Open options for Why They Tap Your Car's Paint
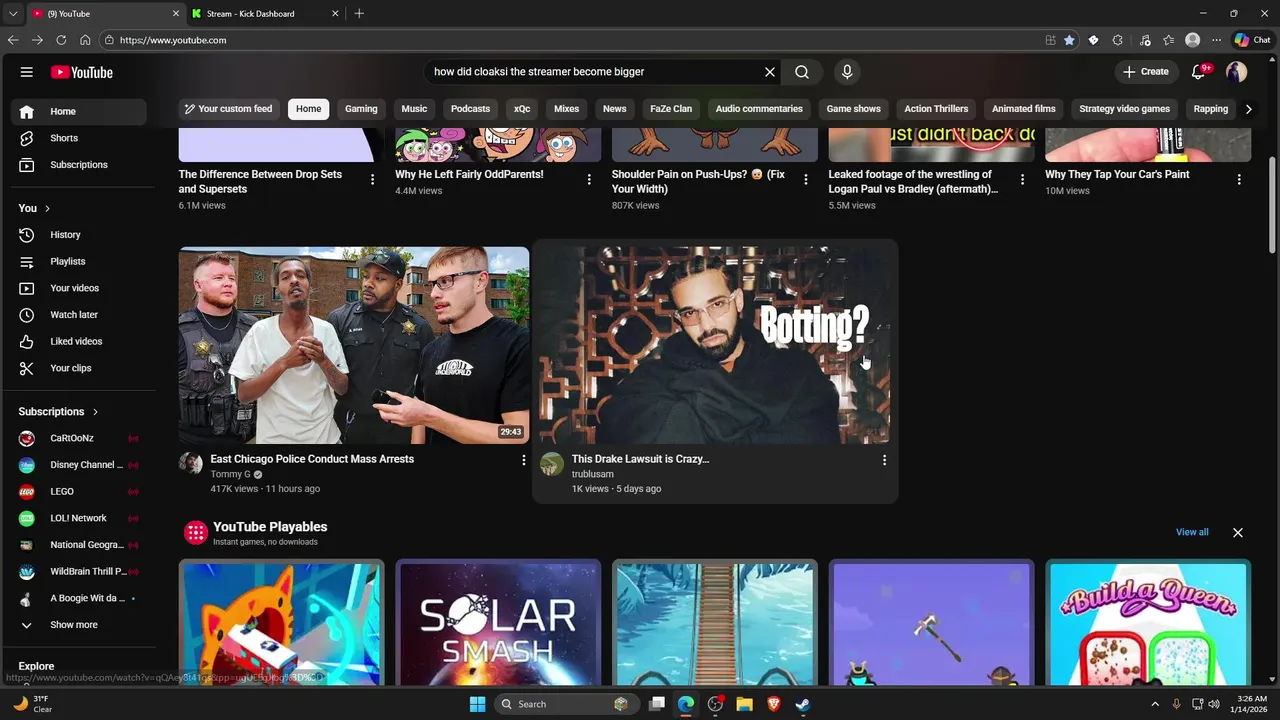Image resolution: width=1280 pixels, height=720 pixels. (x=1239, y=180)
